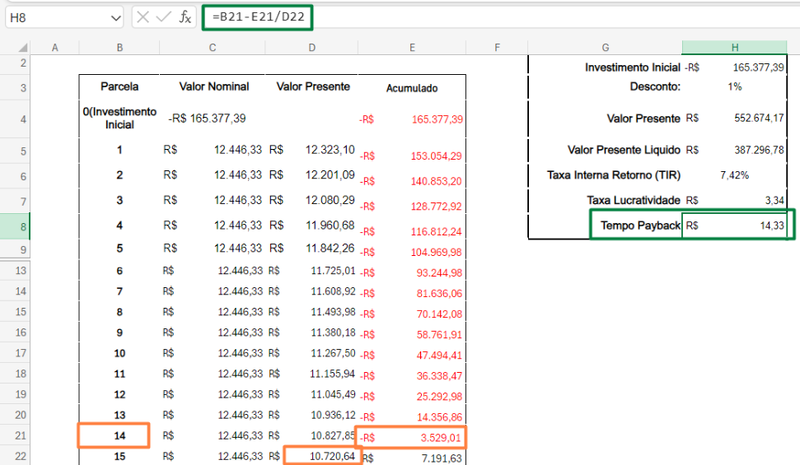800x465 pixels.
Task: Select row 2 header
Action: point(15,64)
